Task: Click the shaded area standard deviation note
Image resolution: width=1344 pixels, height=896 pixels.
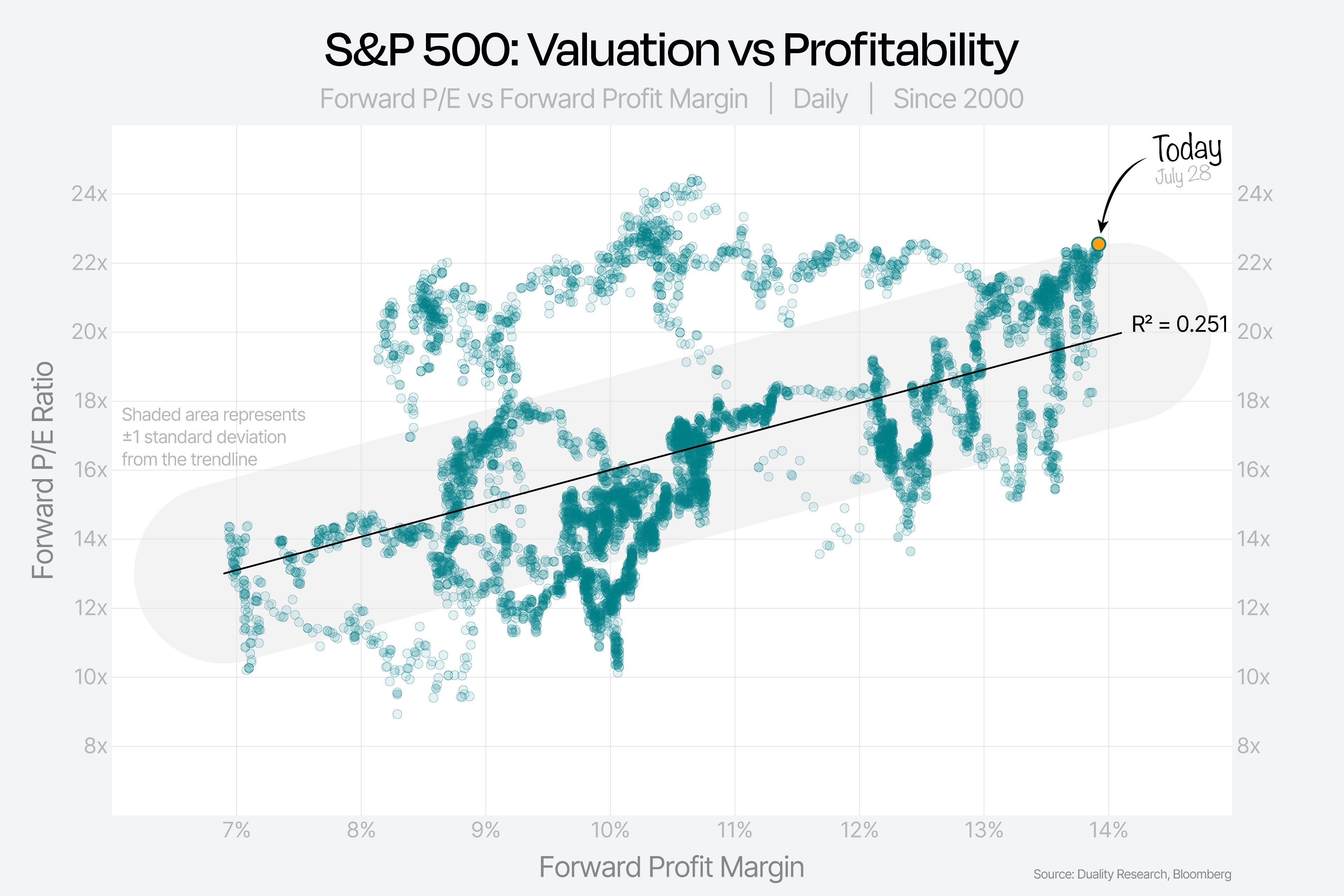Action: click(x=213, y=437)
